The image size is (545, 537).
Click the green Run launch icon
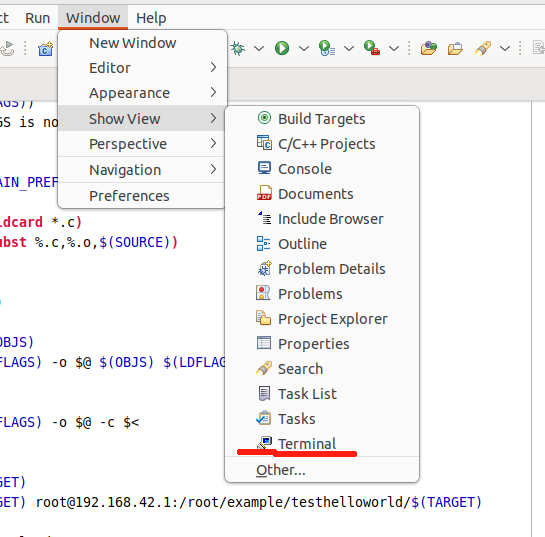coord(282,48)
